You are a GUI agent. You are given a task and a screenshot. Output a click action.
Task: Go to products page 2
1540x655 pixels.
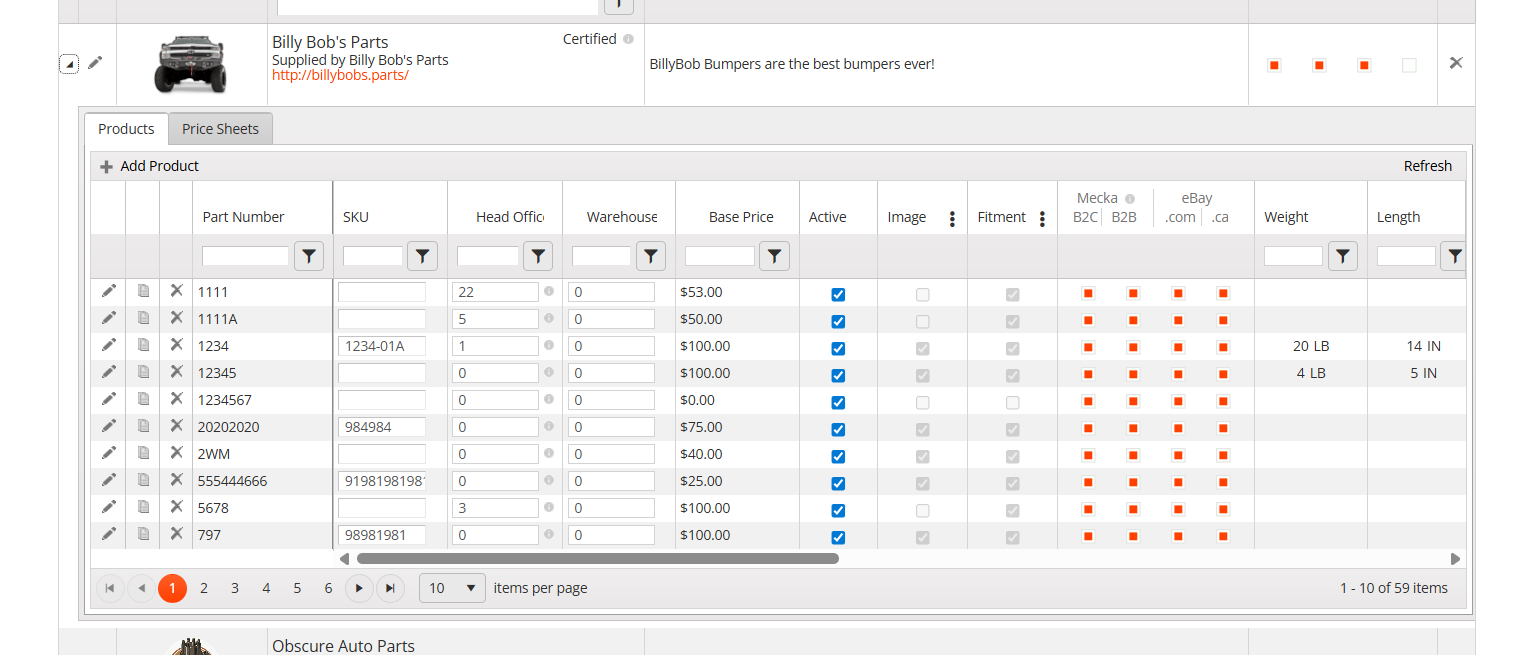pyautogui.click(x=203, y=588)
